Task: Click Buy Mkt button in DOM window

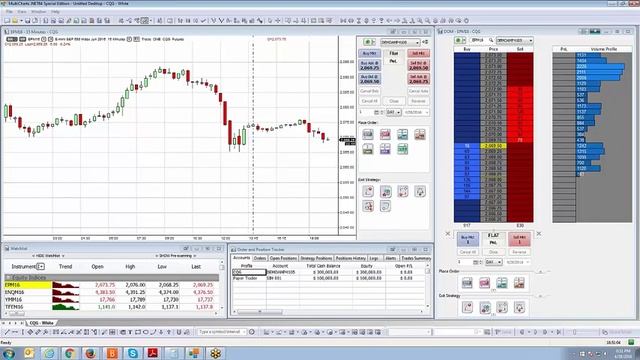Action: pyautogui.click(x=467, y=239)
